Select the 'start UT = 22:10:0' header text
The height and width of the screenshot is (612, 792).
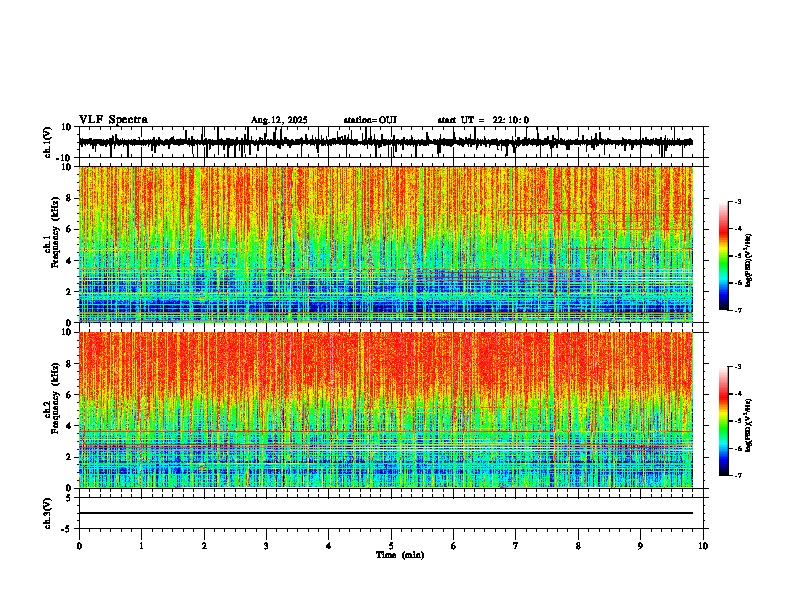483,120
